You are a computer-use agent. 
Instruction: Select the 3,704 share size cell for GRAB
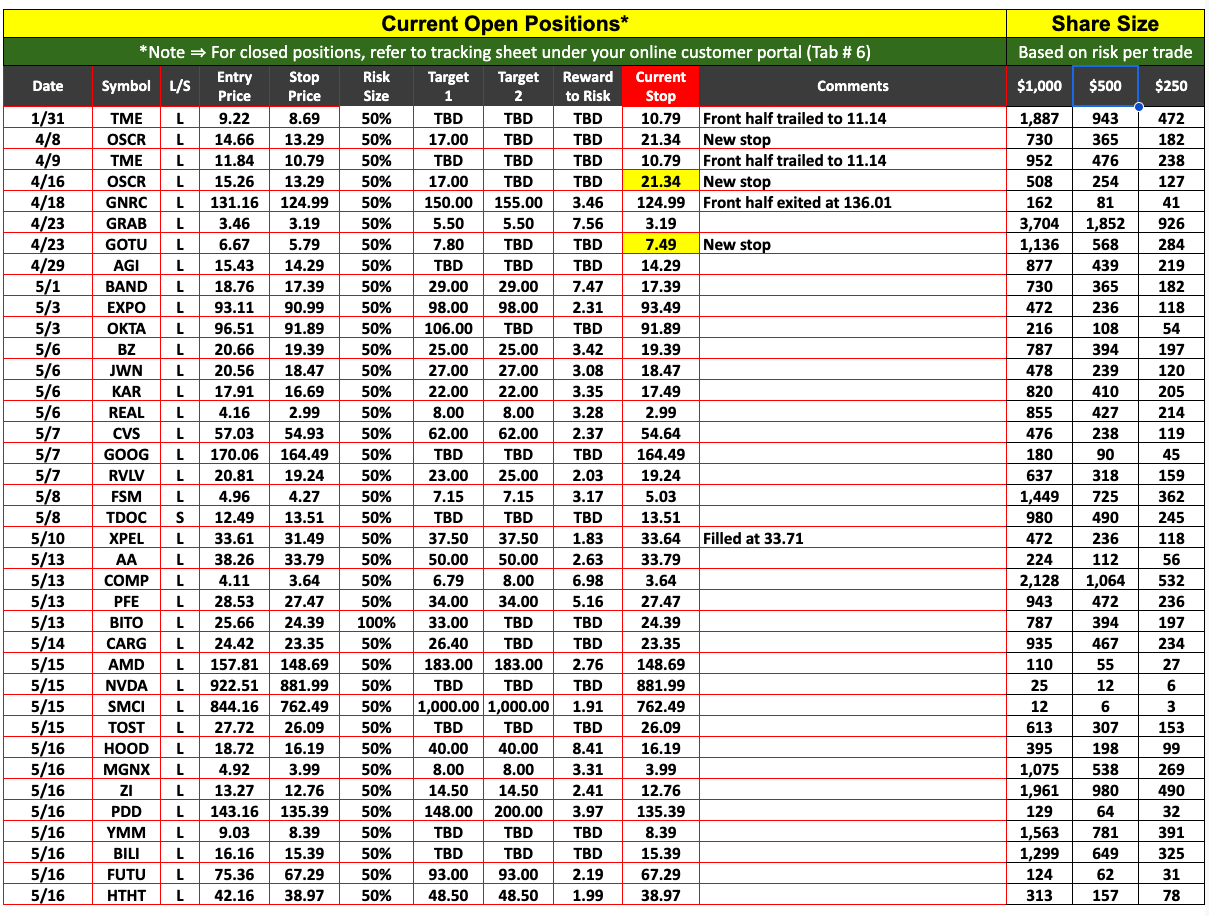pyautogui.click(x=1039, y=224)
